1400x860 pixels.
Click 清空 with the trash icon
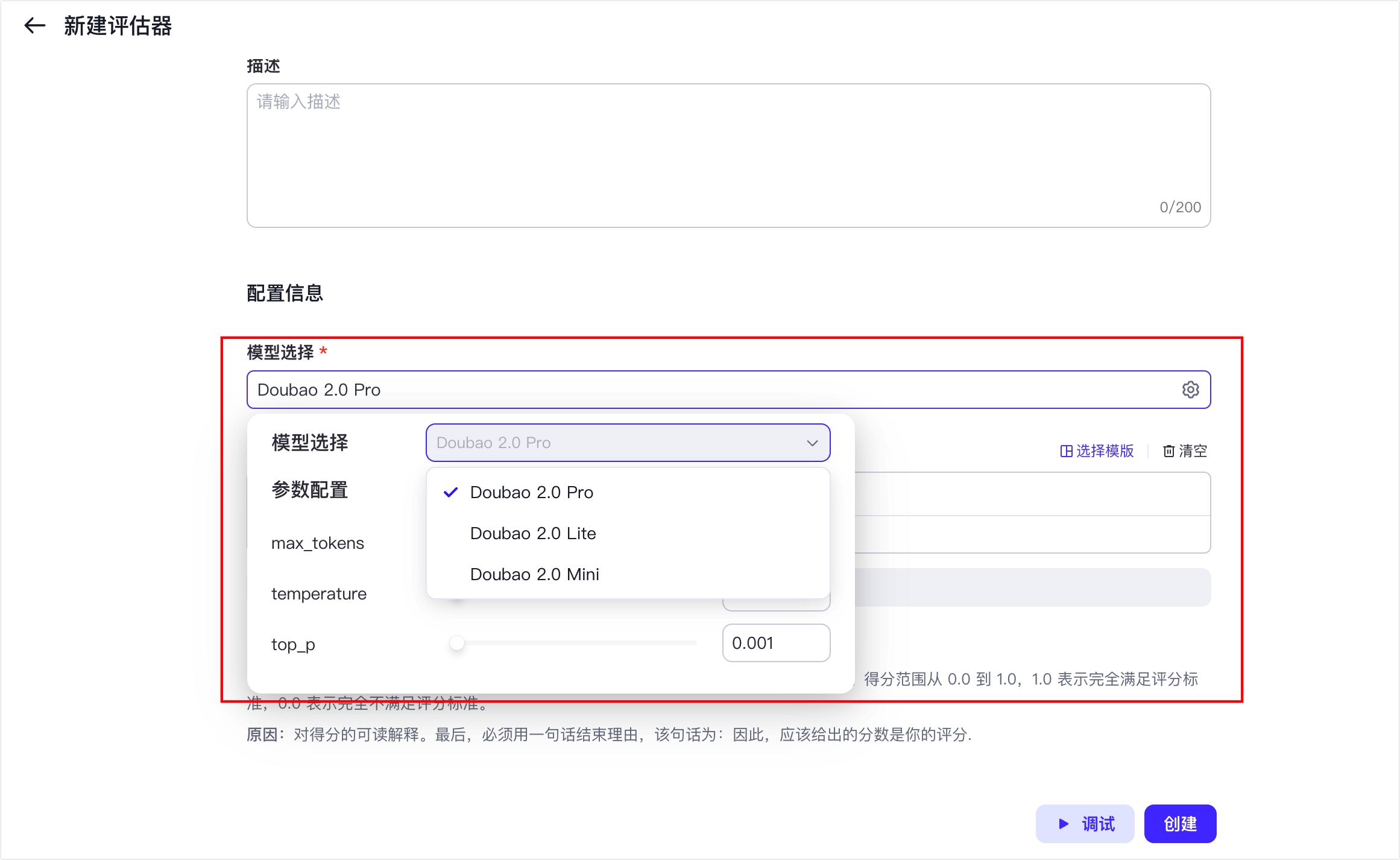point(1185,451)
